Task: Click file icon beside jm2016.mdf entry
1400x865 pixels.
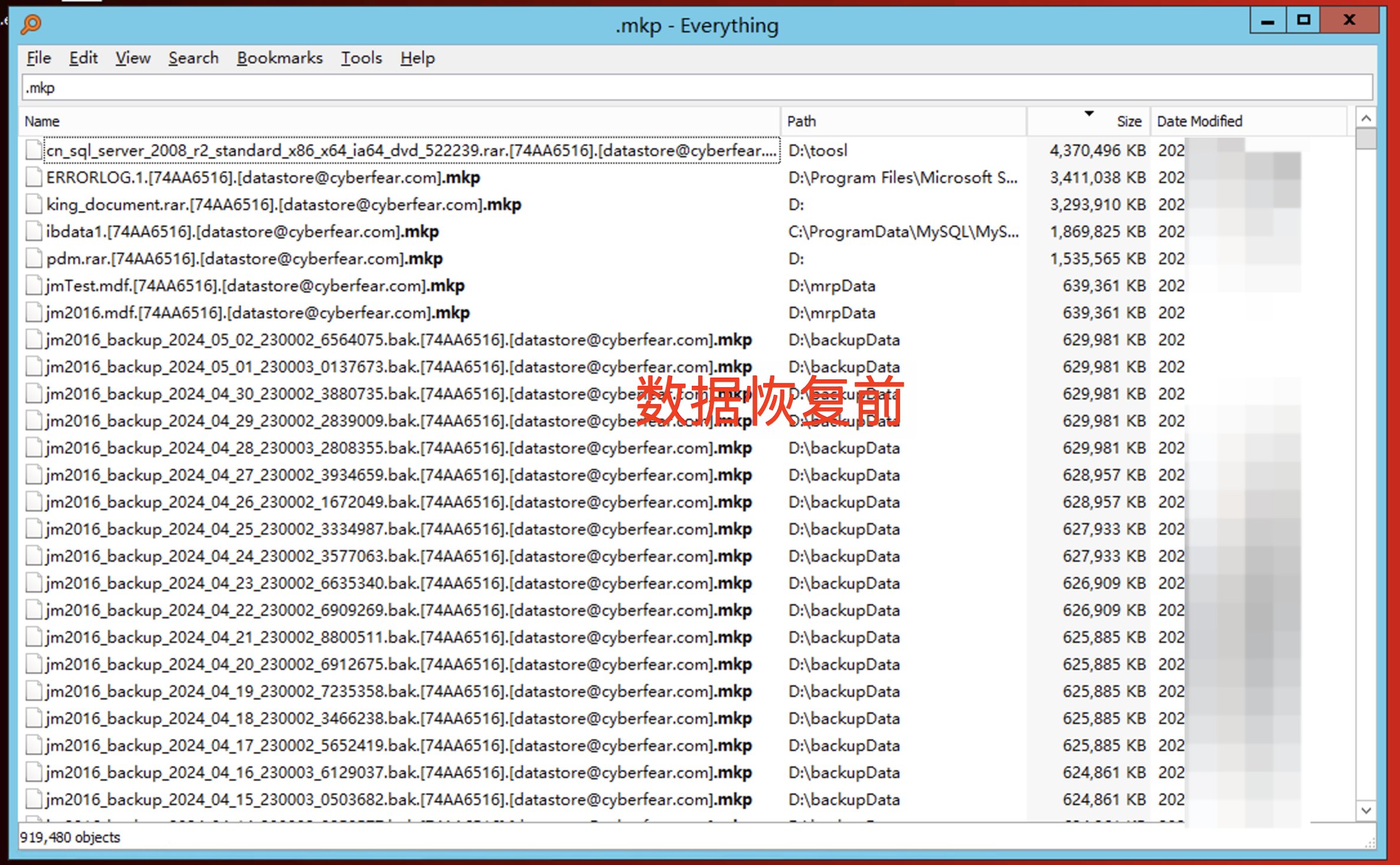Action: pos(34,313)
